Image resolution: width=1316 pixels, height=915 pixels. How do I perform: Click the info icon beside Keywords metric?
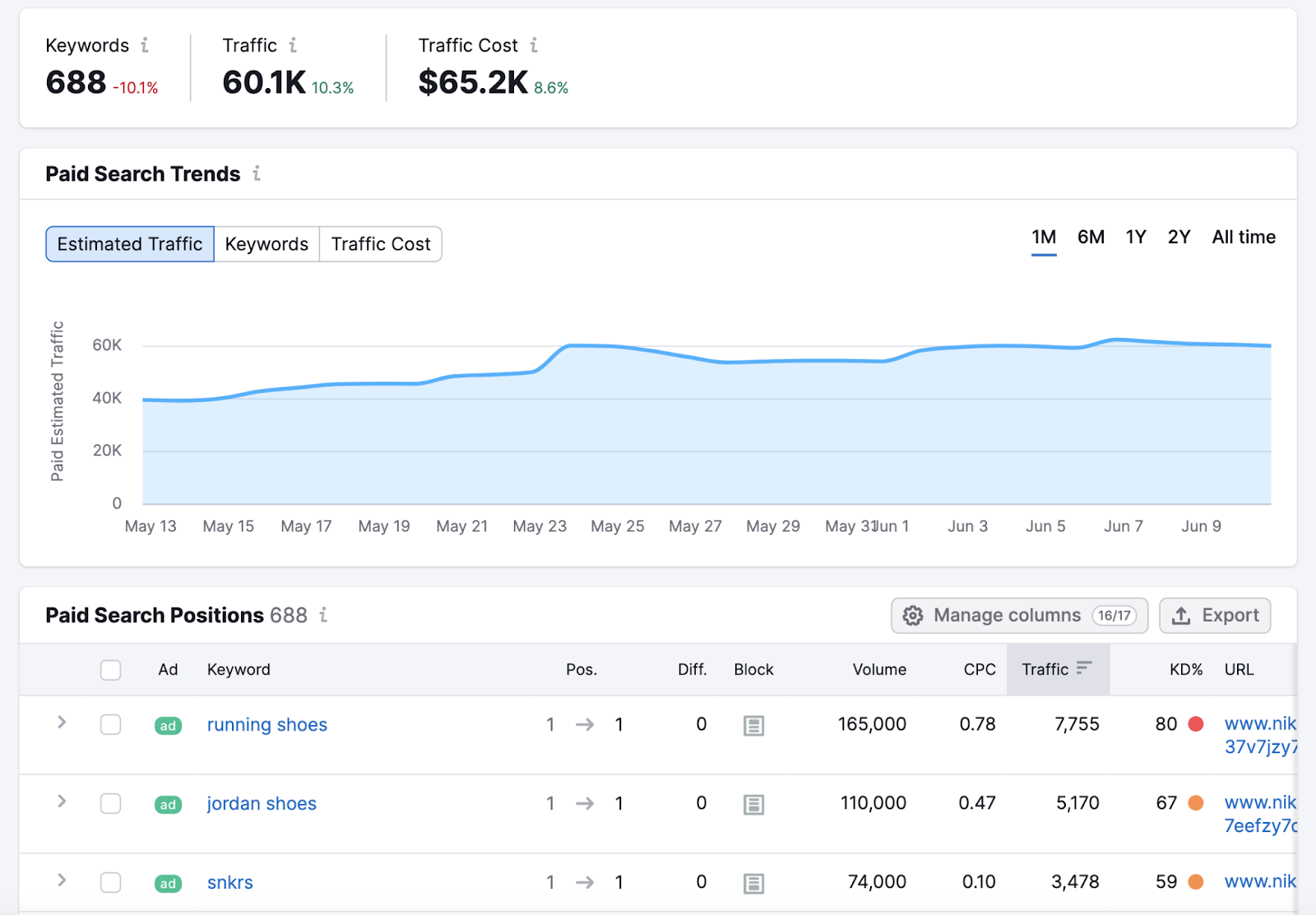click(145, 45)
